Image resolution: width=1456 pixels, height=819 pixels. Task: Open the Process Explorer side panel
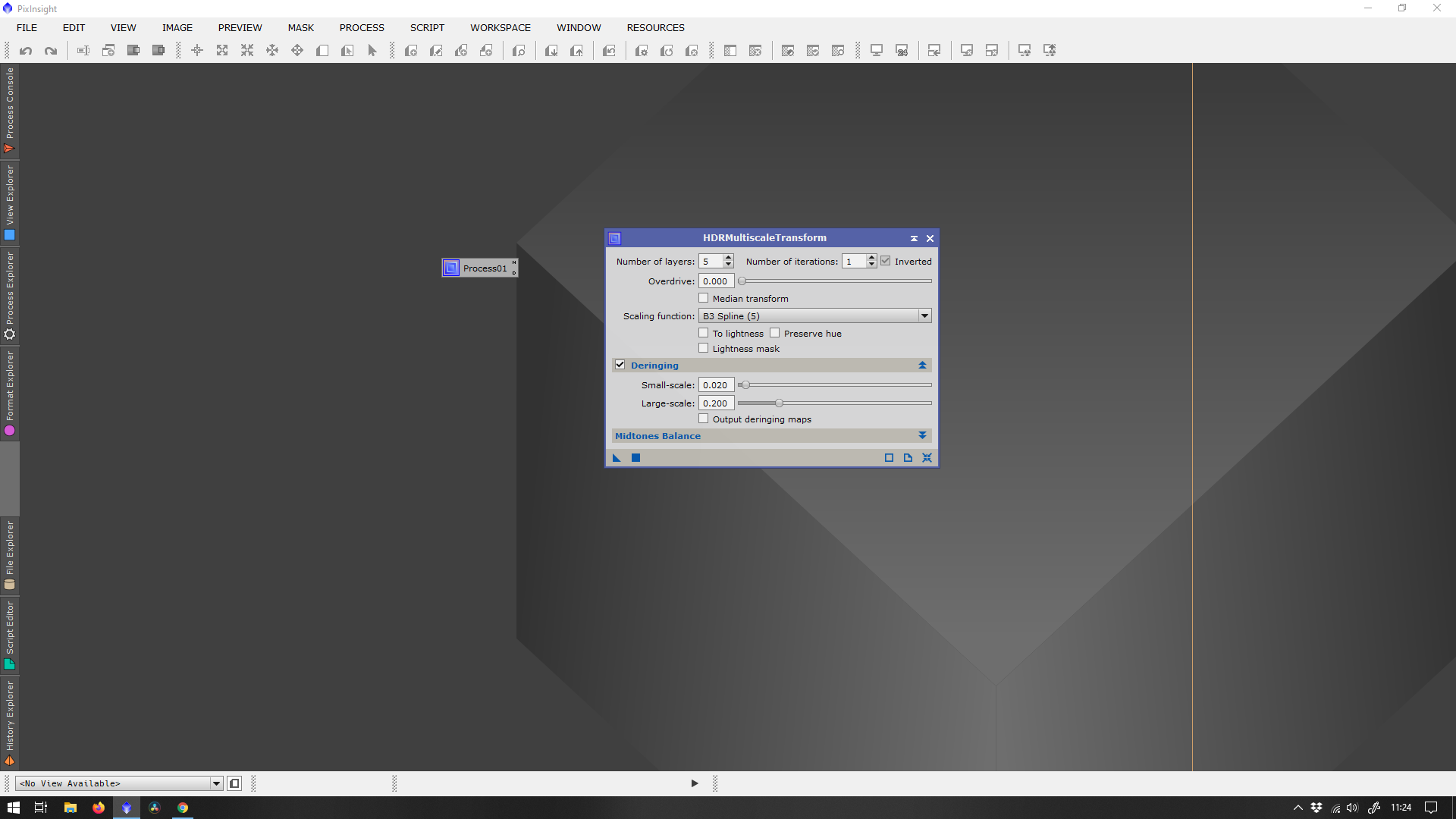click(x=10, y=295)
